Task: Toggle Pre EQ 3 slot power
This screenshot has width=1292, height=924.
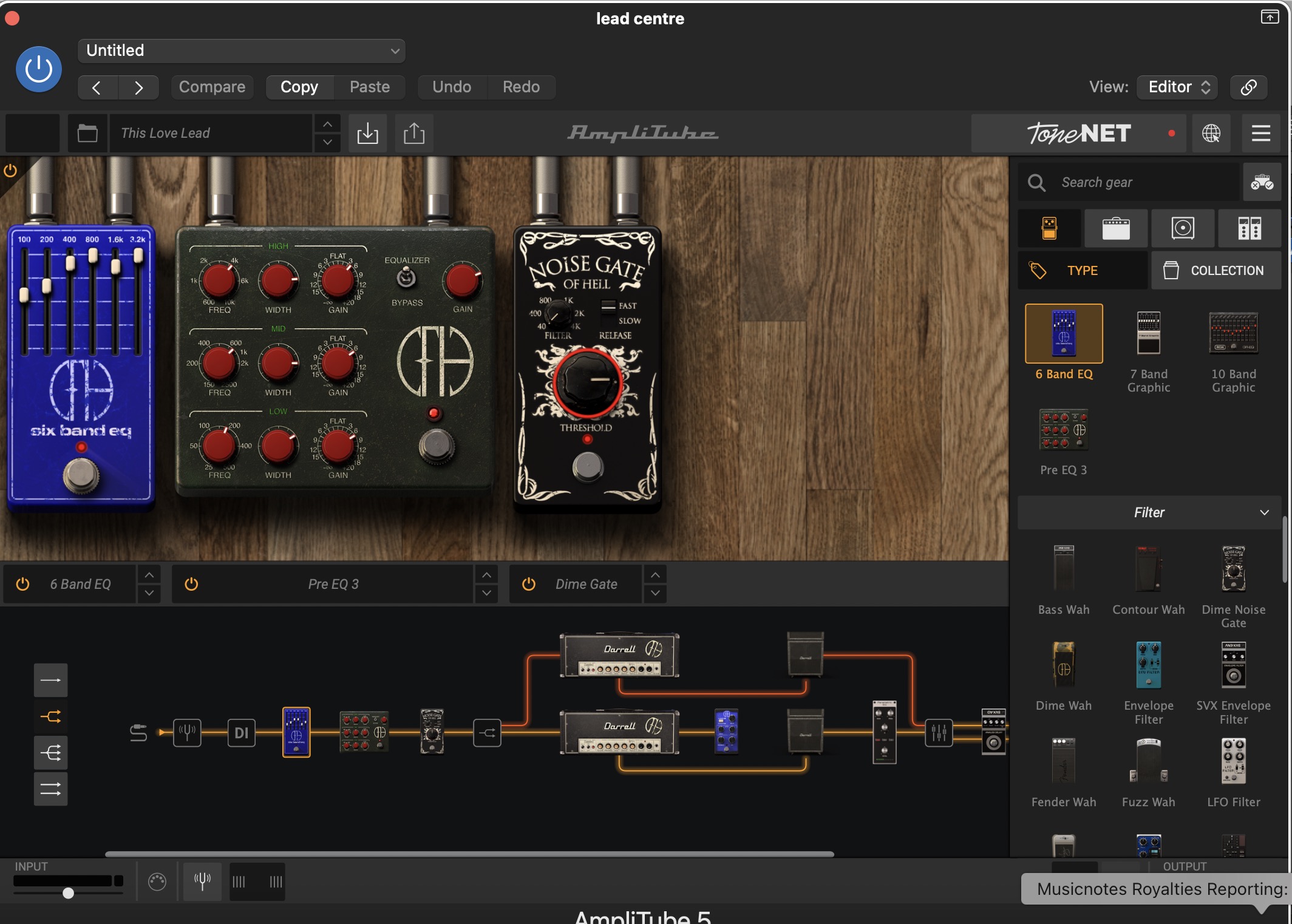Action: [x=191, y=584]
